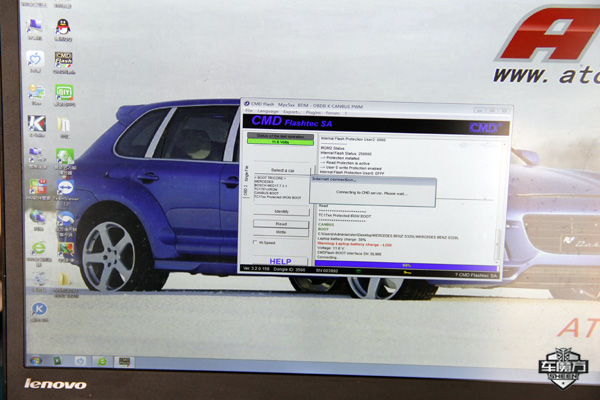
Task: Open the K racing-logo desktop shortcut
Action: [x=37, y=126]
